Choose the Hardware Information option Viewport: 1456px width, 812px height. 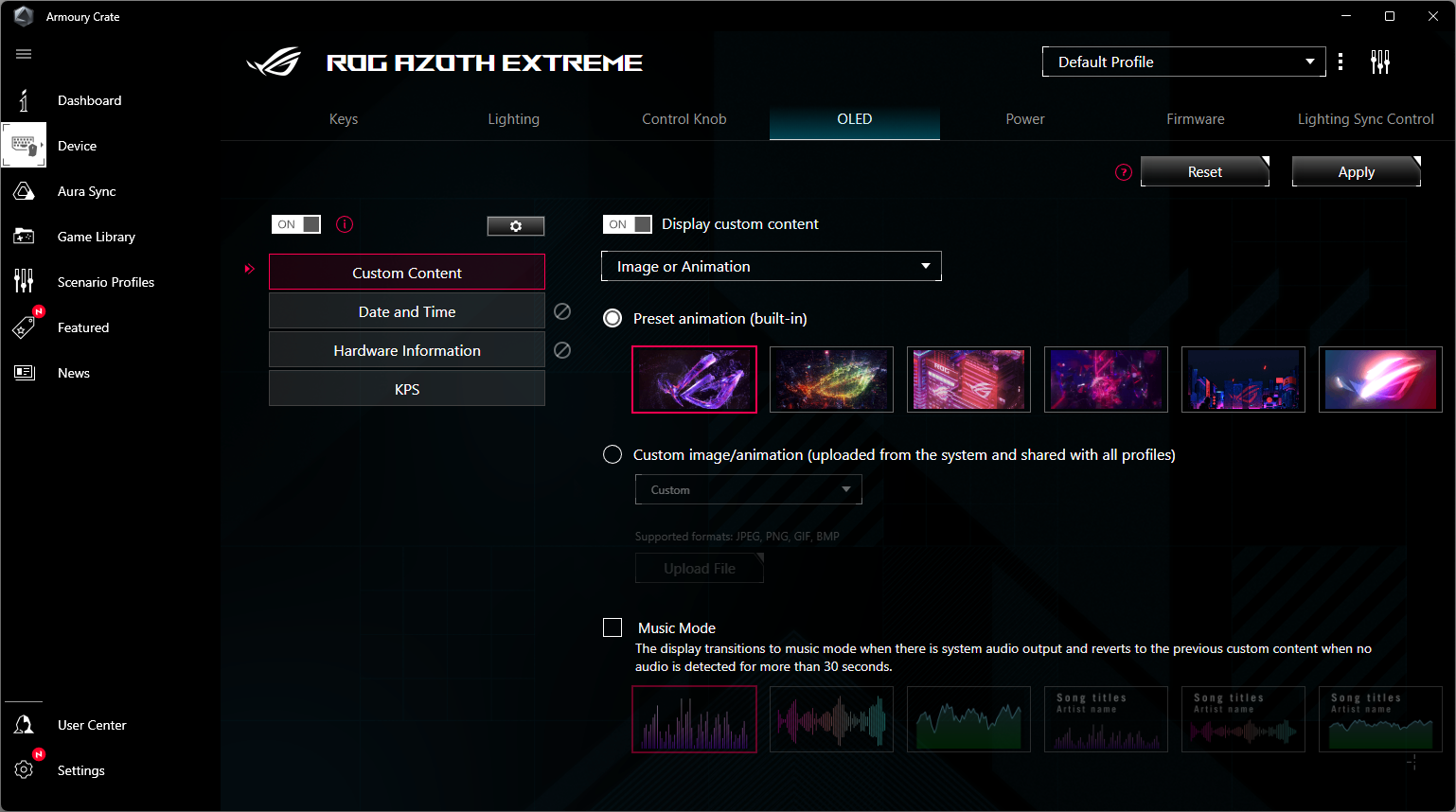(407, 350)
